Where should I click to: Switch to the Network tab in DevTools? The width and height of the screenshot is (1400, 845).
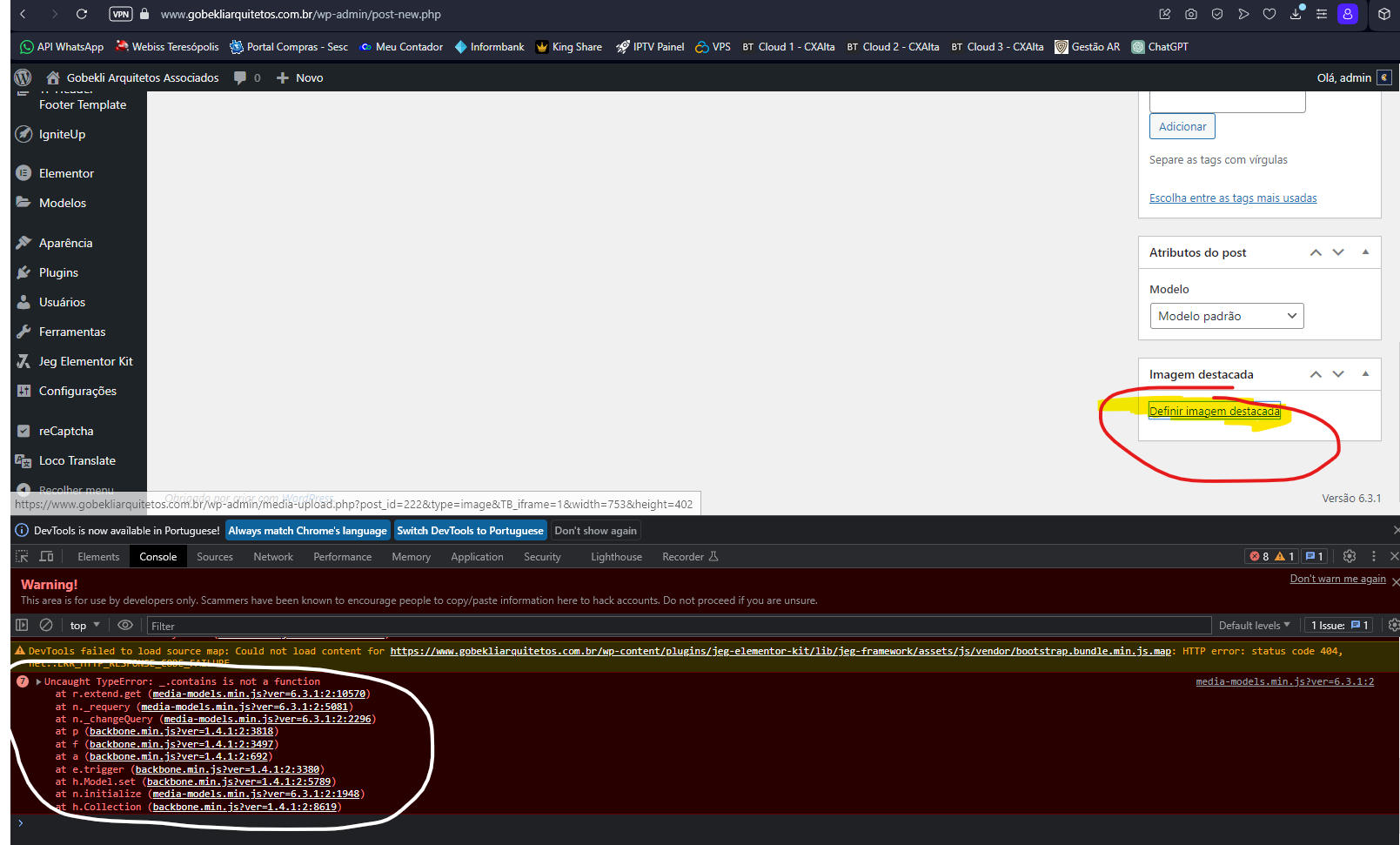272,556
